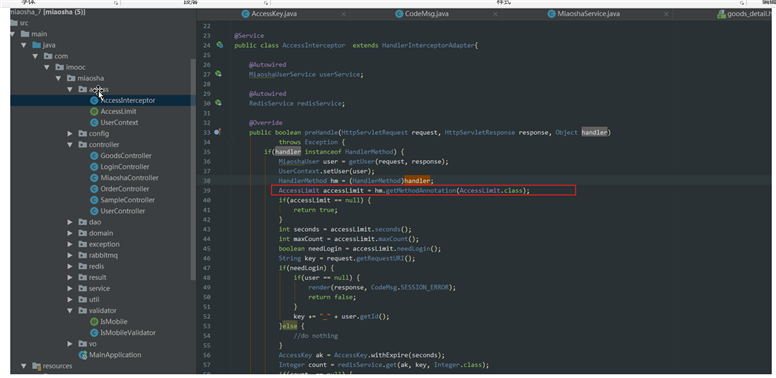Click line number 39 in the gutter
776x378 pixels.
[207, 190]
